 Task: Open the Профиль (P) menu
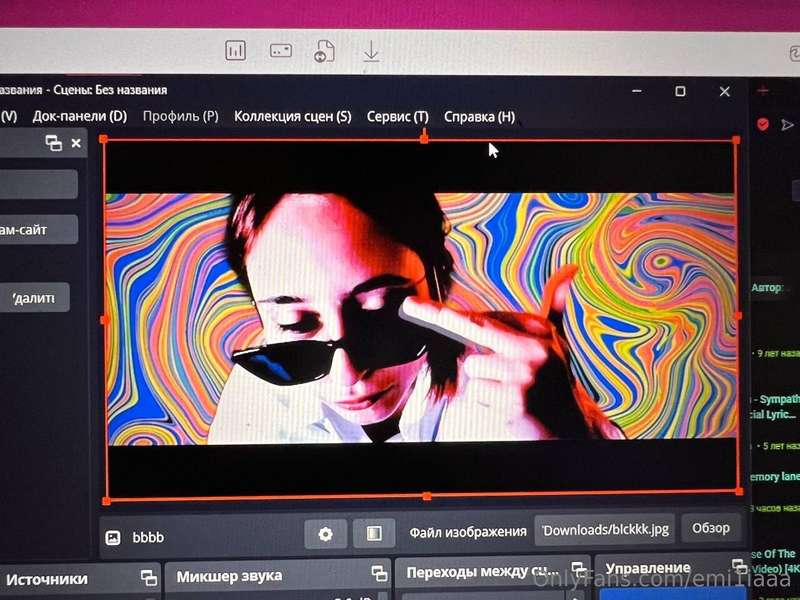(181, 116)
